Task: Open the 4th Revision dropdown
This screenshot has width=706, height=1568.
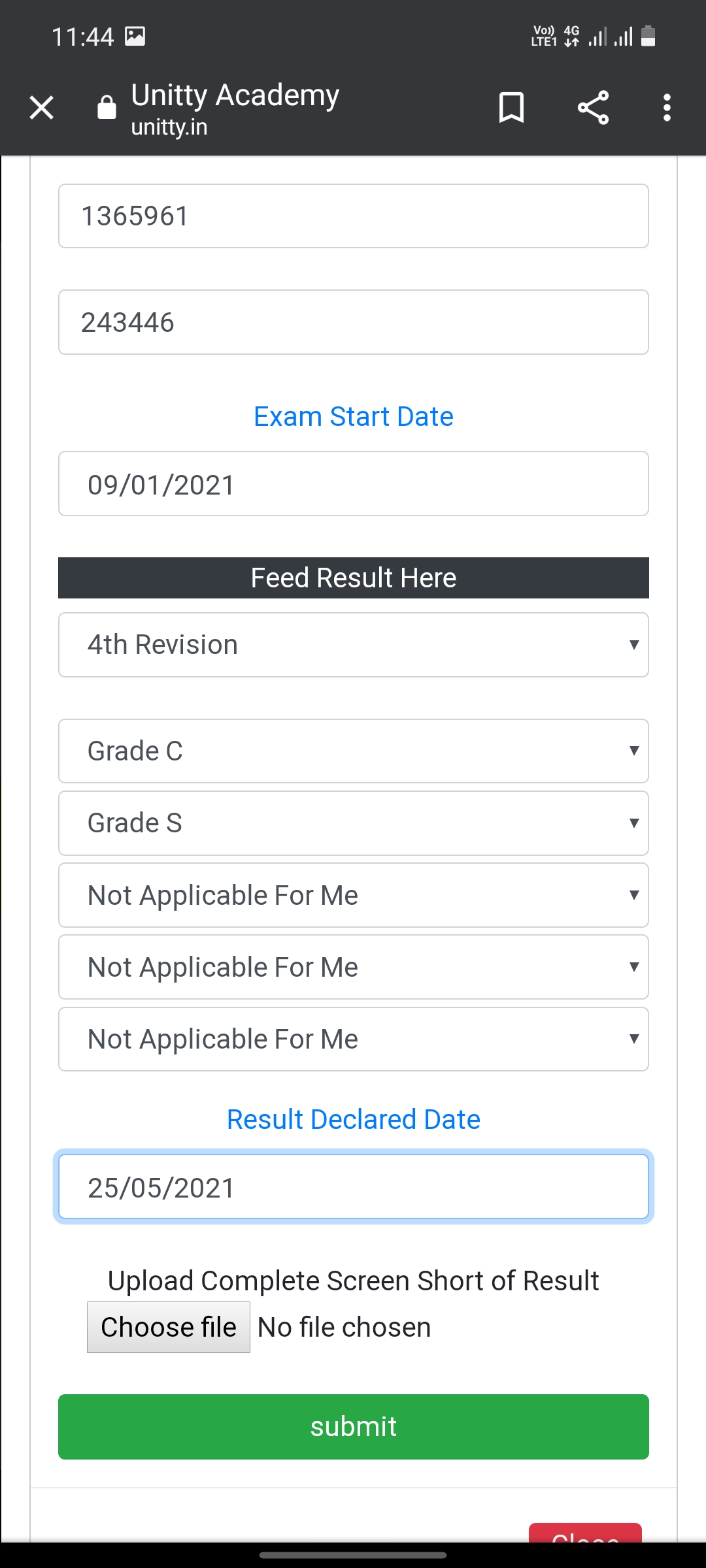Action: click(353, 645)
